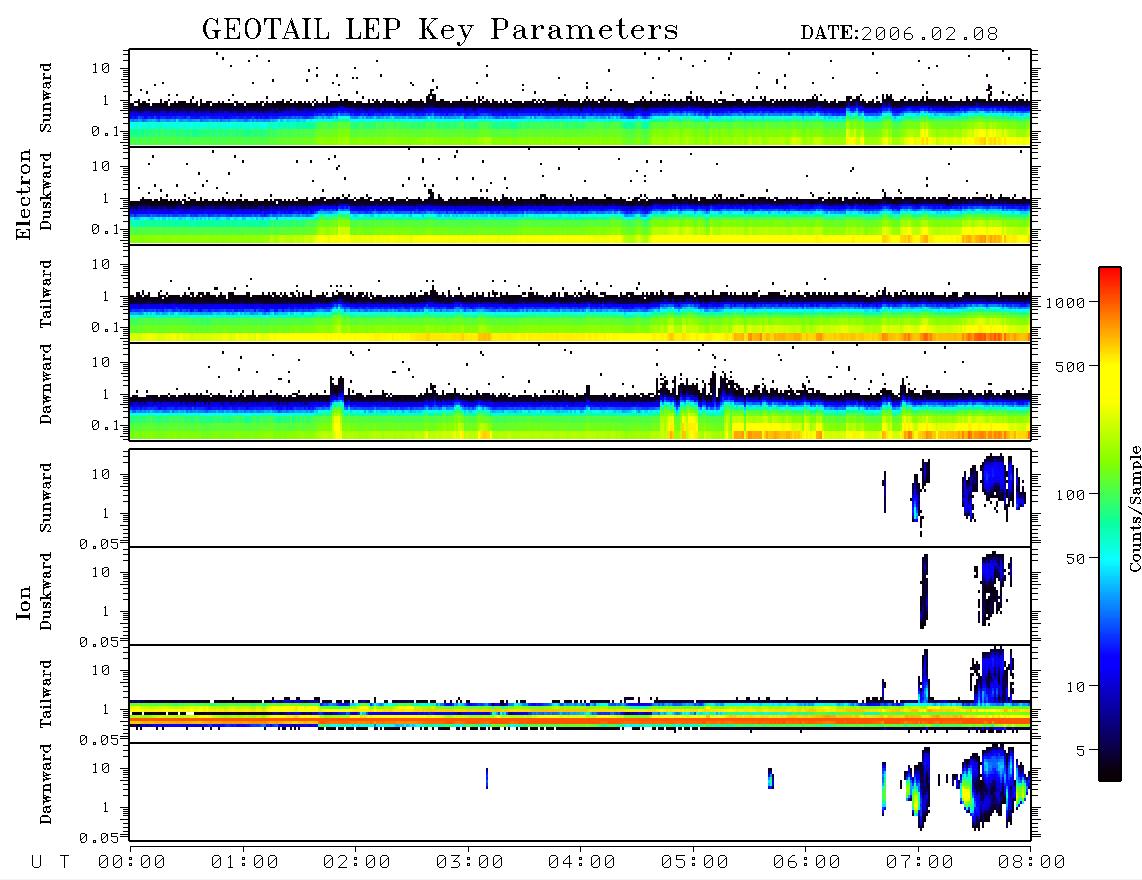This screenshot has height=880, width=1142.
Task: Click the Electron Tailward spectrogram plot
Action: point(580,294)
